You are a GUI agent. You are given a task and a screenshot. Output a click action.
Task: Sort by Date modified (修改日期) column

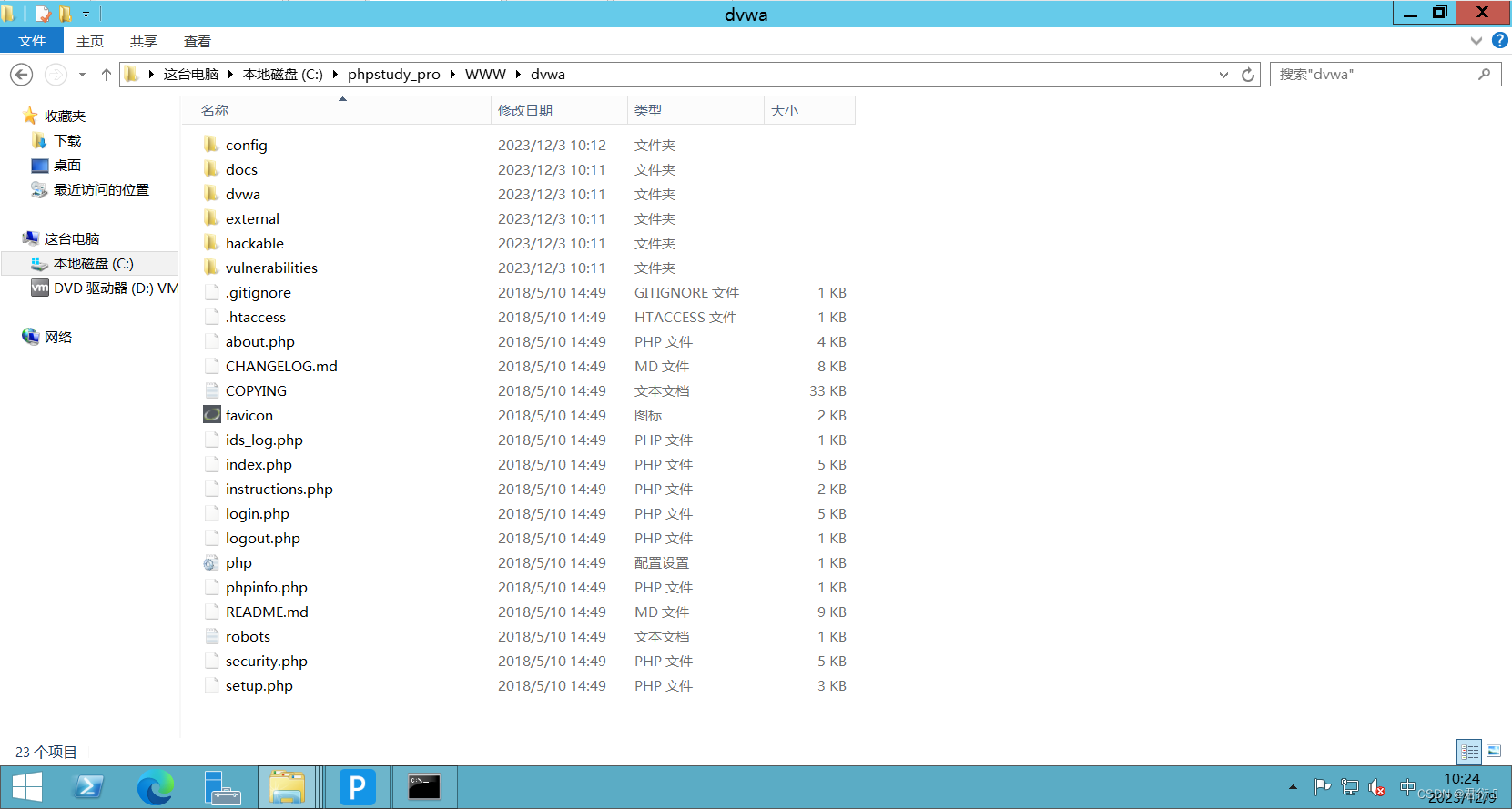click(x=559, y=110)
